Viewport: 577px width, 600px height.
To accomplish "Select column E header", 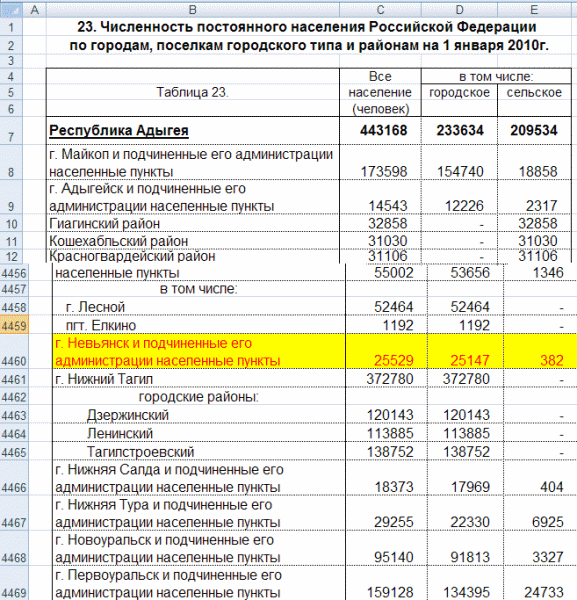I will pyautogui.click(x=535, y=10).
